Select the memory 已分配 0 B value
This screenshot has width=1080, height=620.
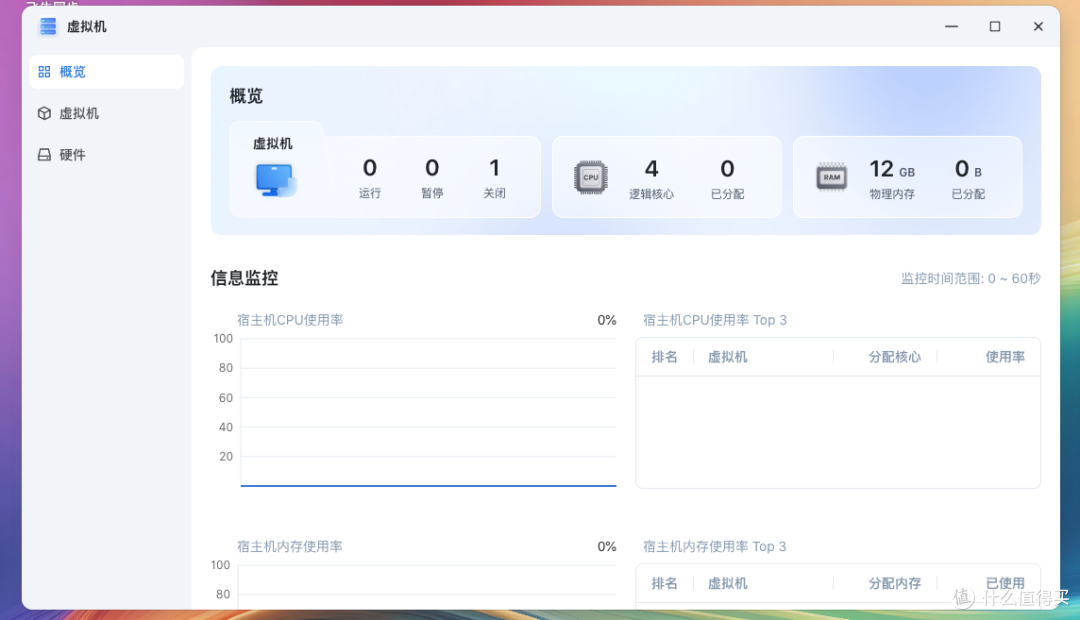pyautogui.click(x=968, y=169)
